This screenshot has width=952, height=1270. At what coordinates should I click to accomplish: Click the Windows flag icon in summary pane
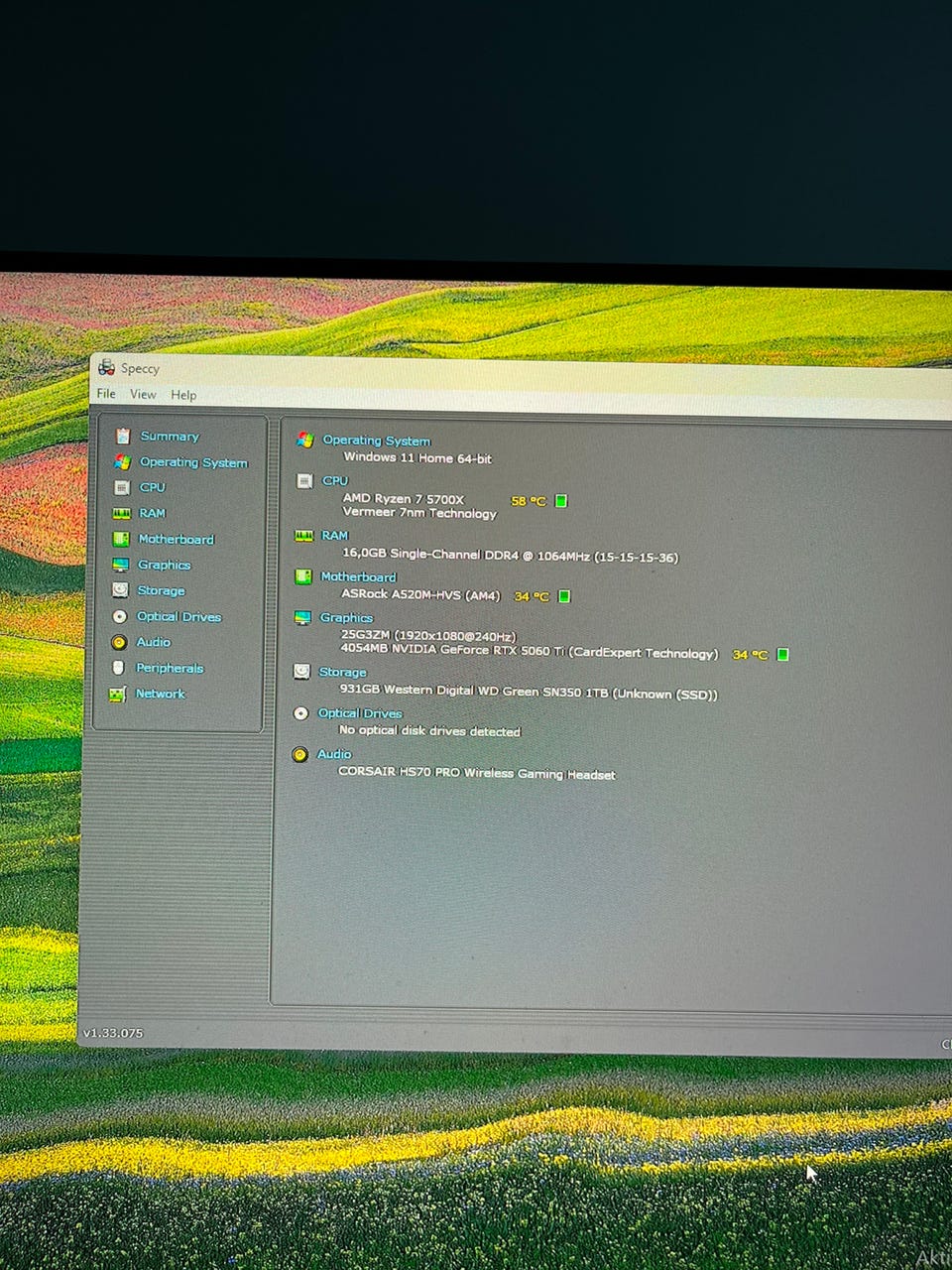(x=304, y=440)
